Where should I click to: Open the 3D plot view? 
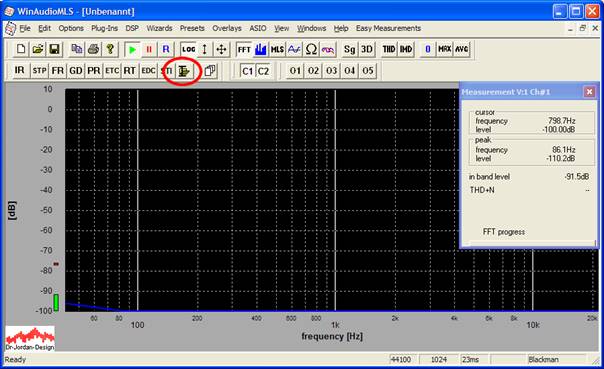point(367,49)
